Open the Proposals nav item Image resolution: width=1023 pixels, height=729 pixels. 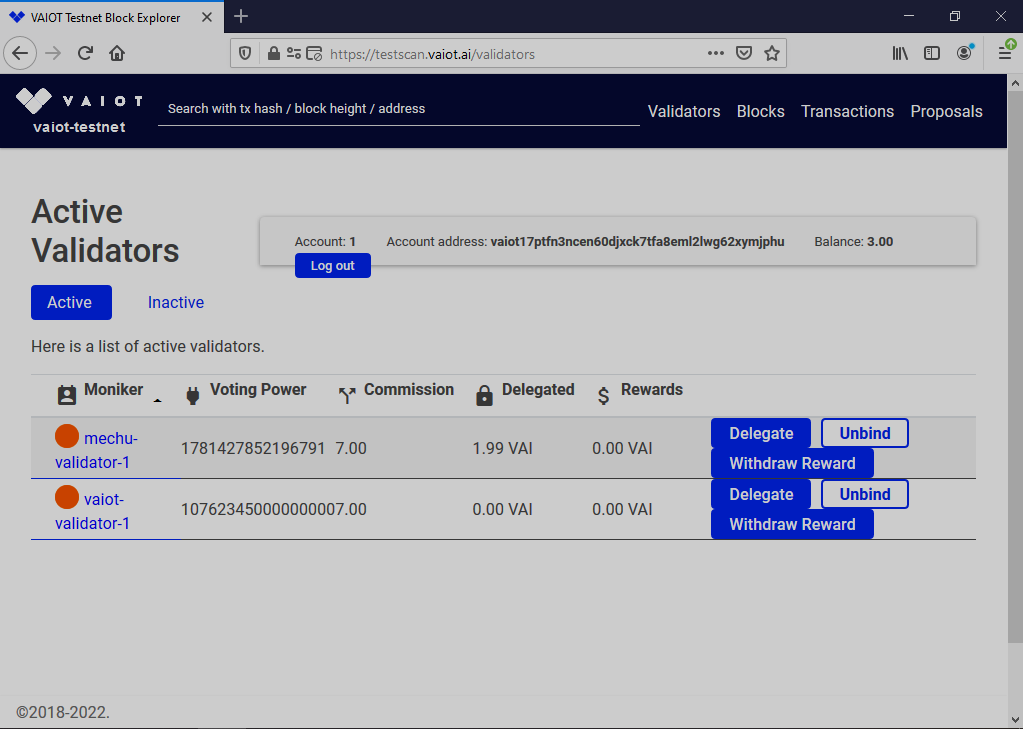point(947,112)
